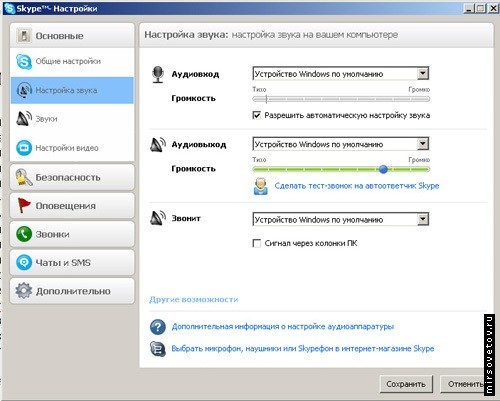The image size is (500, 401).
Task: Uncheck Разрешить автоматическую настройку звука
Action: [257, 115]
